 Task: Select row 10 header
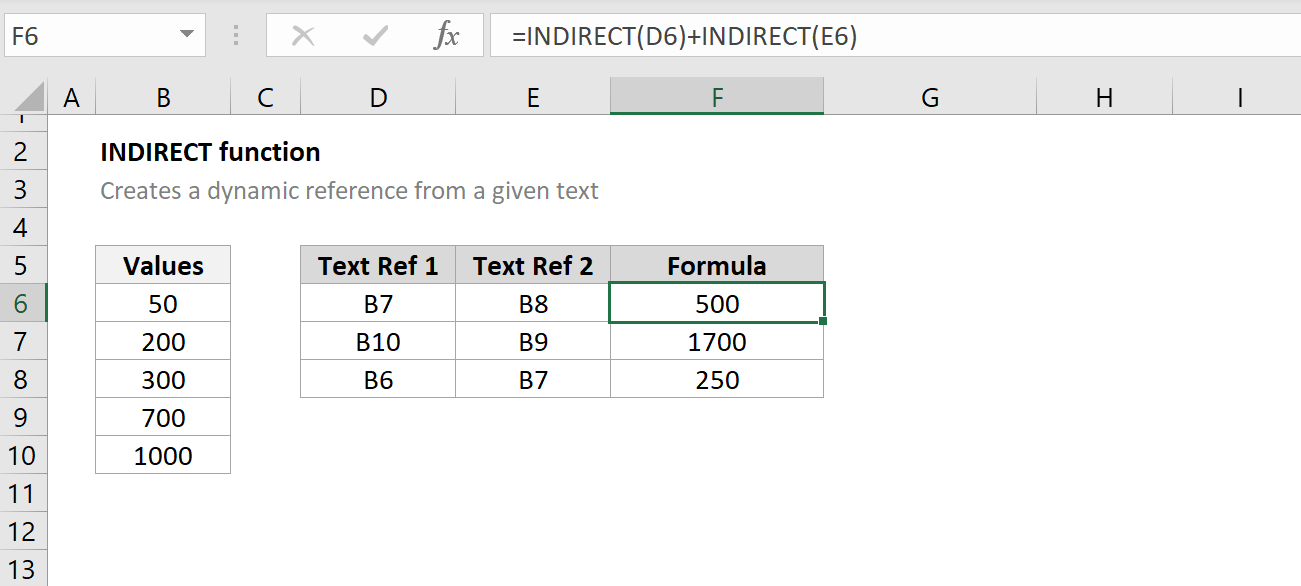[x=23, y=455]
